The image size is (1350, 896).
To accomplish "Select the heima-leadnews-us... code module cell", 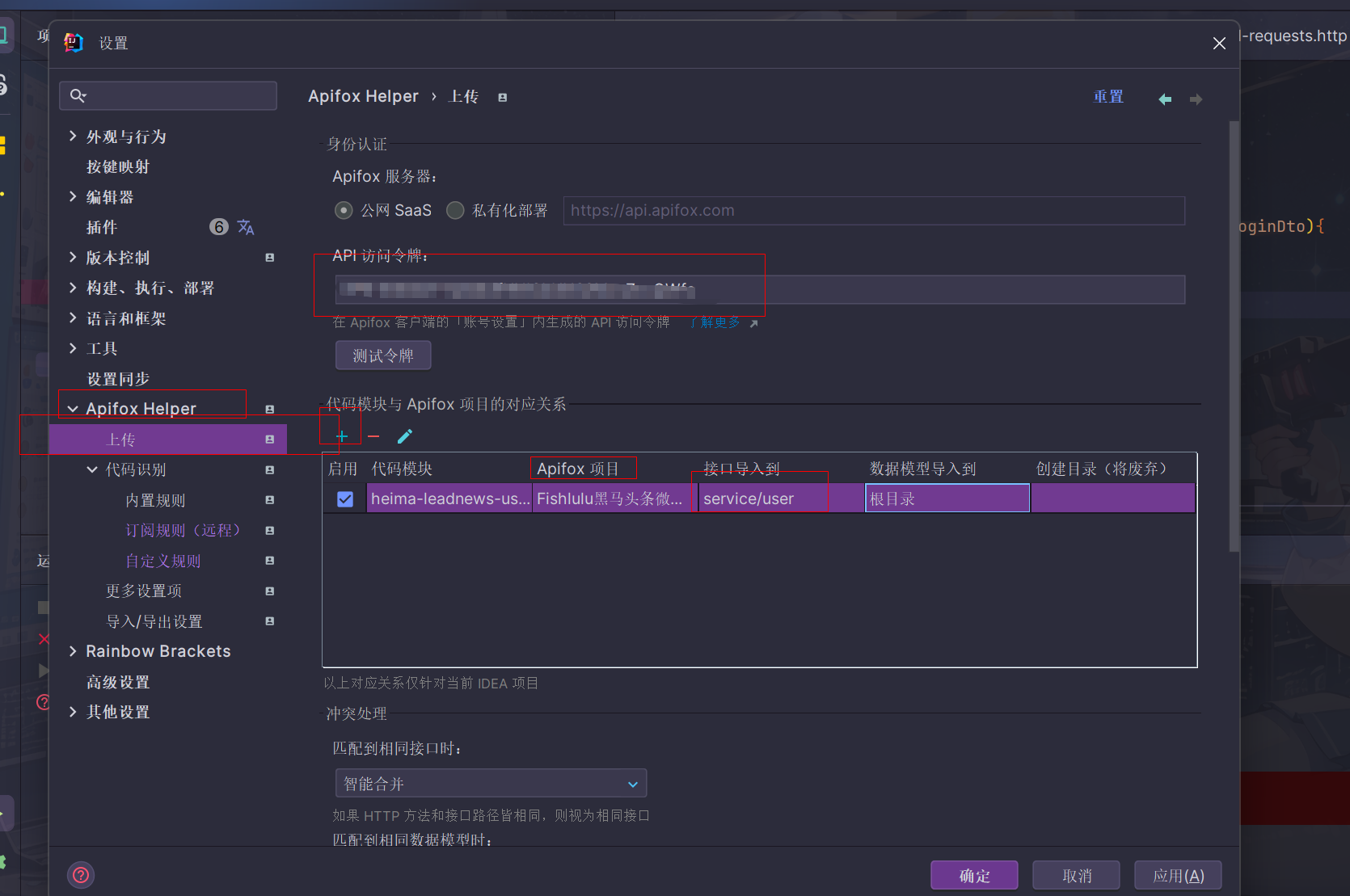I will 449,498.
